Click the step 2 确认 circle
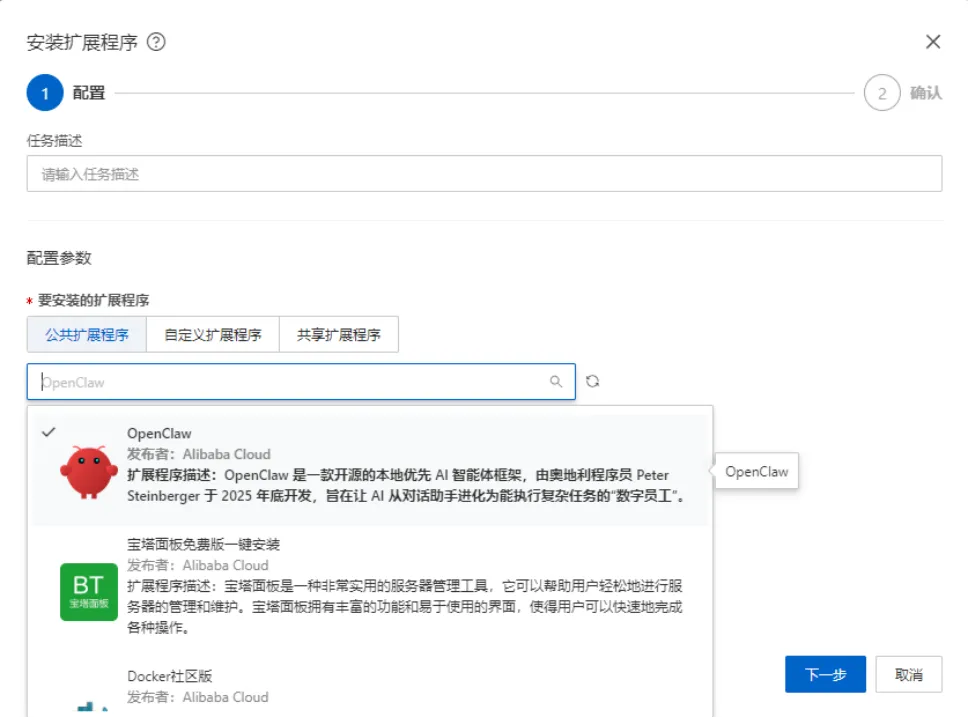Viewport: 969px width, 718px height. (x=882, y=93)
